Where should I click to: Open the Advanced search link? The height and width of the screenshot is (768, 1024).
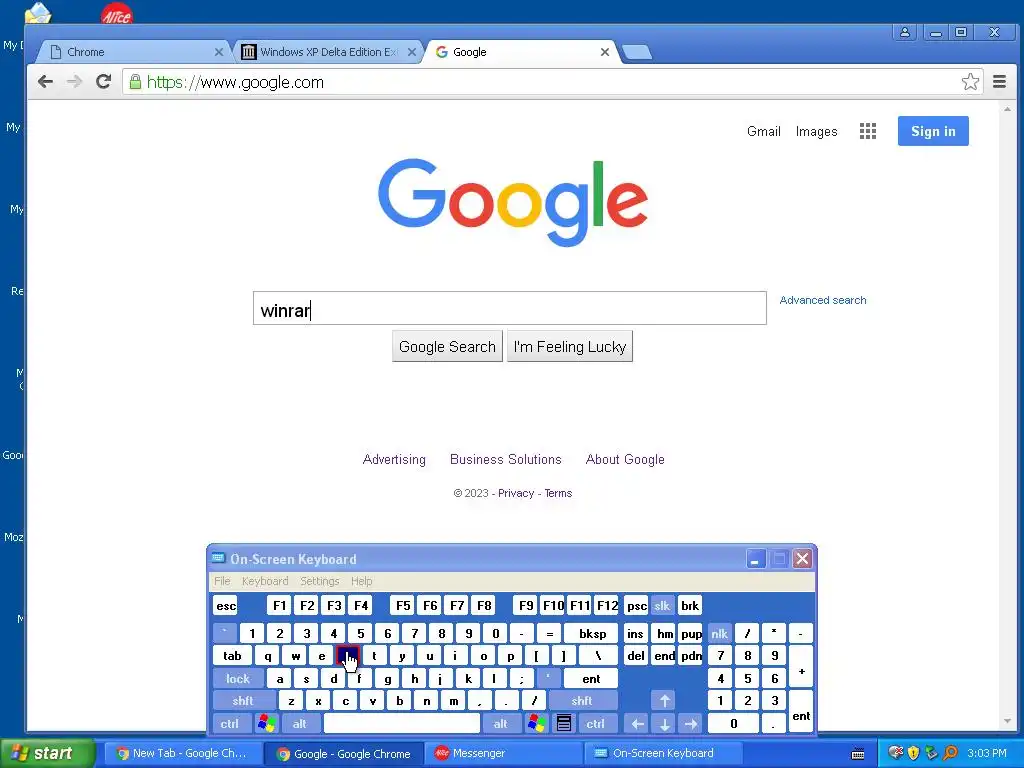[823, 300]
